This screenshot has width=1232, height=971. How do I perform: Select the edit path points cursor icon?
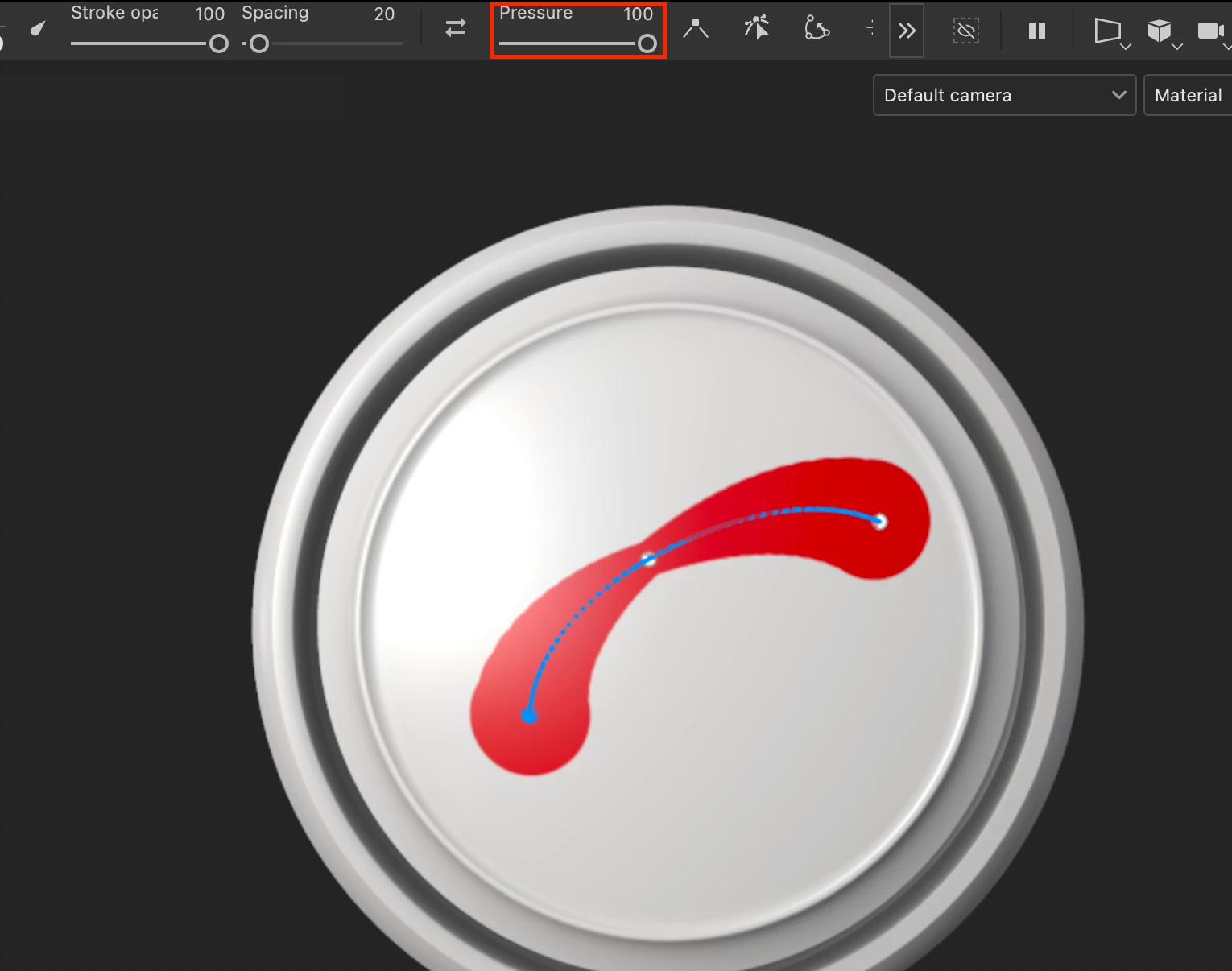756,28
